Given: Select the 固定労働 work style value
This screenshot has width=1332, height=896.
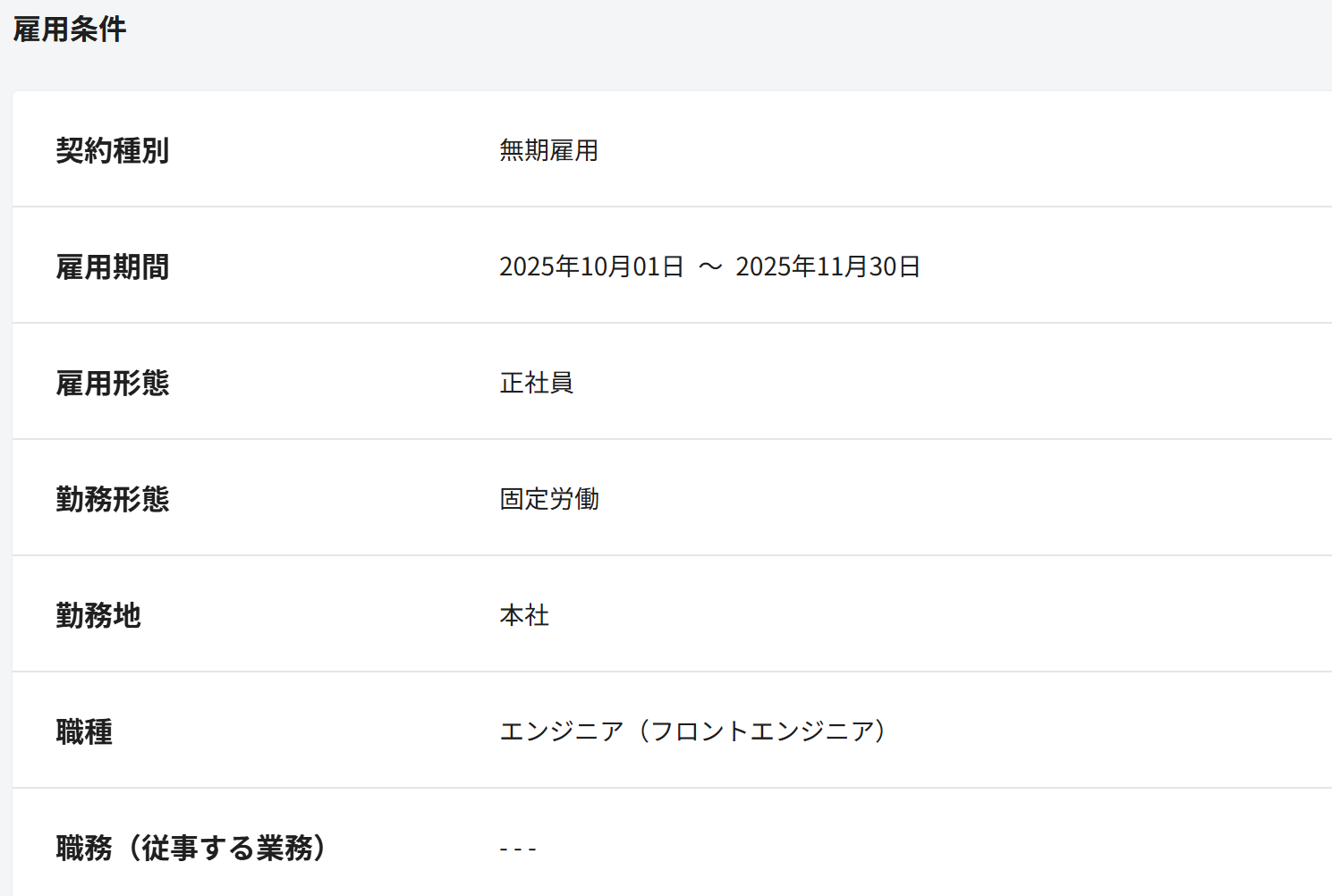Looking at the screenshot, I should click(x=548, y=499).
